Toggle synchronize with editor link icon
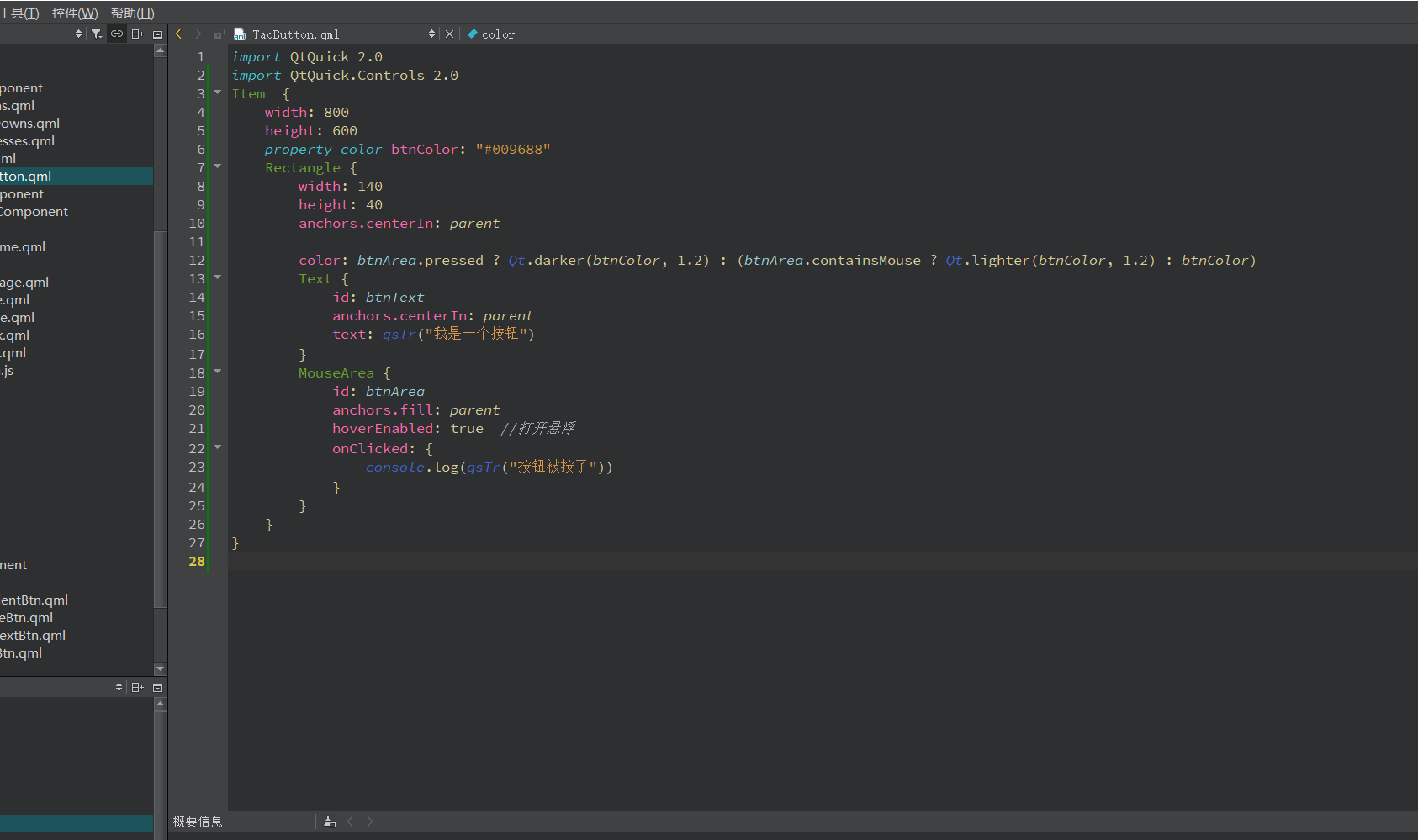This screenshot has height=840, width=1418. pos(117,34)
